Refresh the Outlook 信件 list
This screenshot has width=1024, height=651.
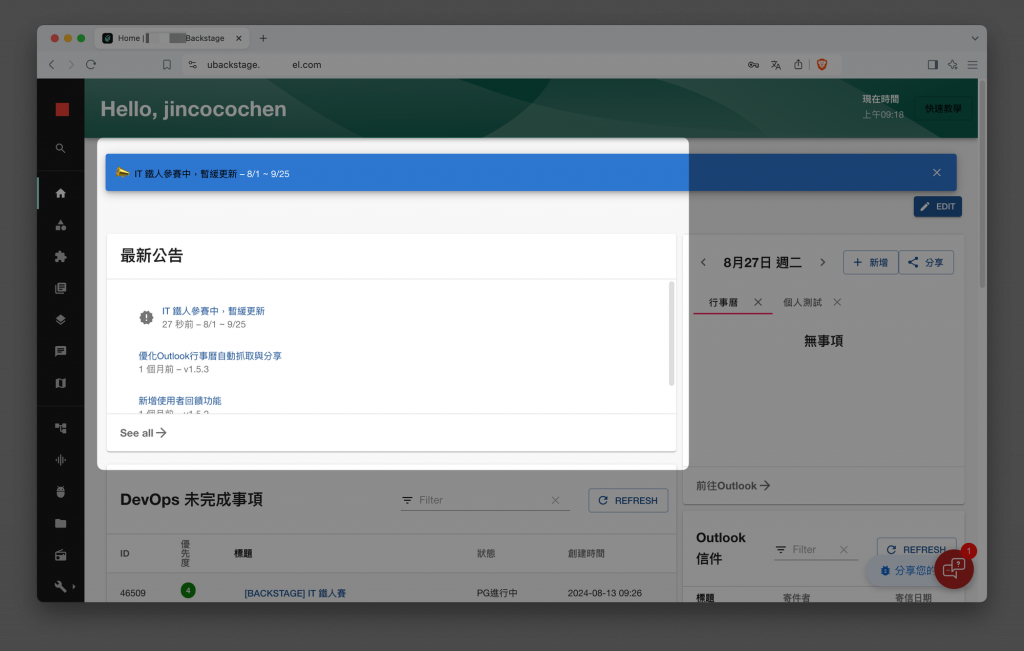coord(916,550)
